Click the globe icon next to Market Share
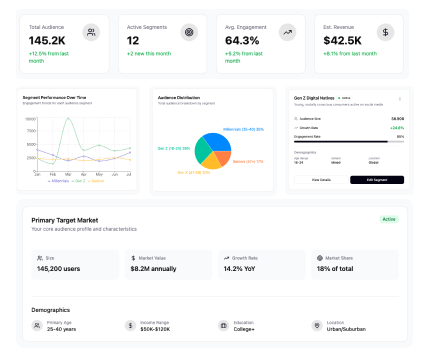 click(320, 258)
